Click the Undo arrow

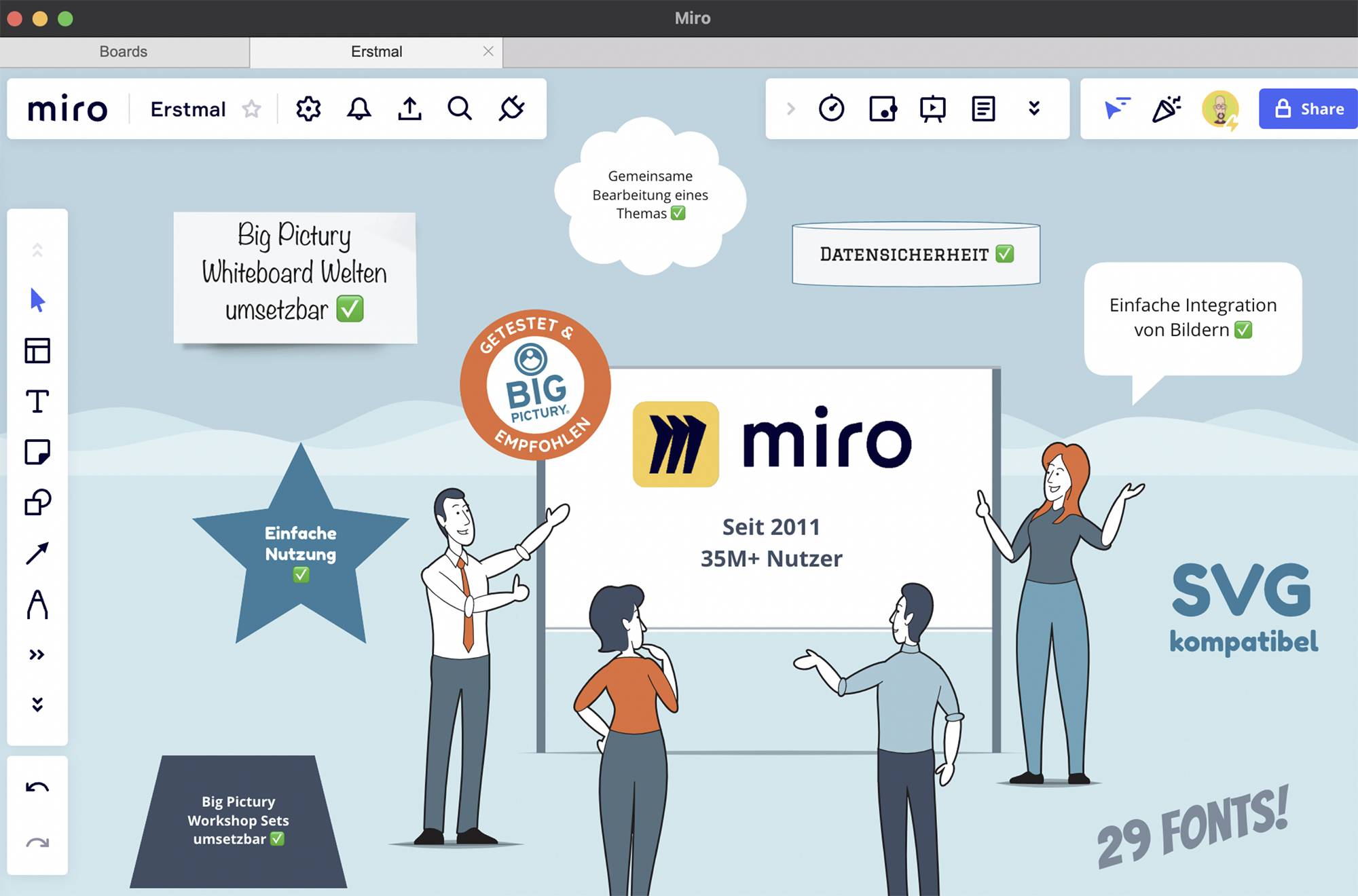[37, 787]
